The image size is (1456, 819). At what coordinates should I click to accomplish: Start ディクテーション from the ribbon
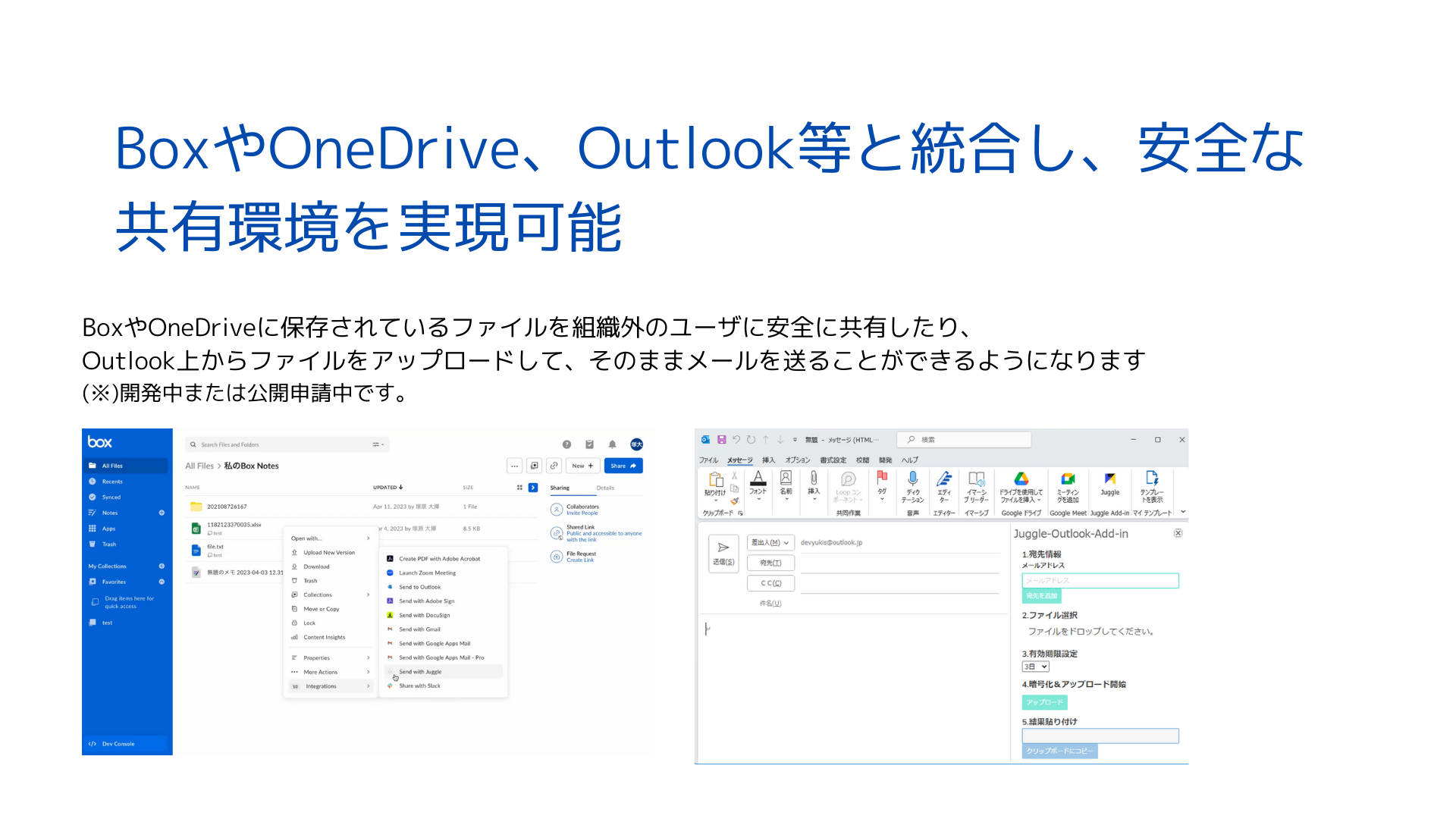tap(914, 485)
